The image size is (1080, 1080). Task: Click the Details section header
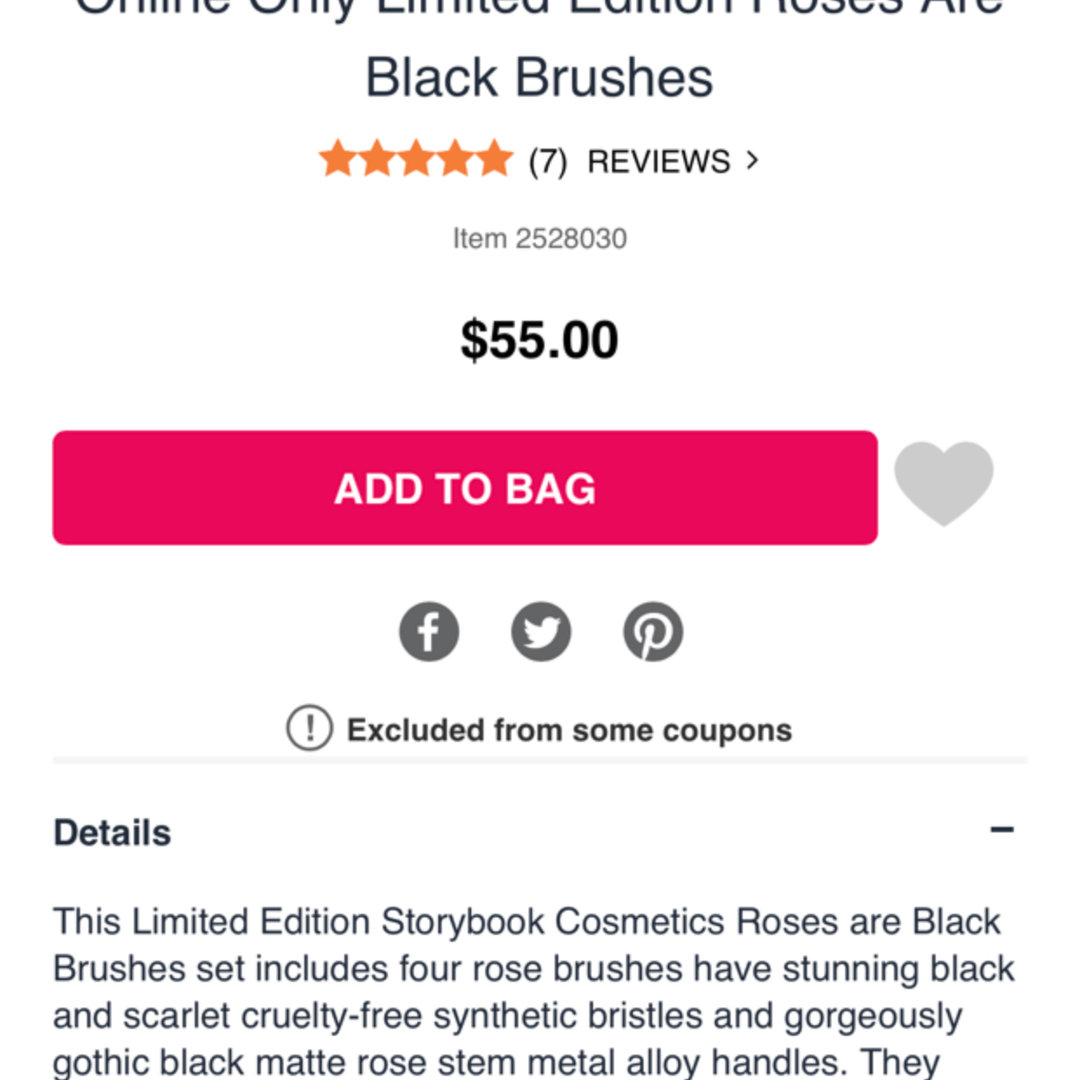coord(112,832)
